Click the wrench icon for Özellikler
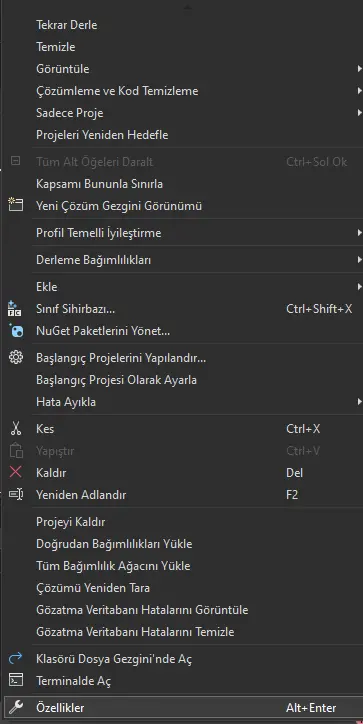Screen dimensions: 363x724 (x=16, y=707)
